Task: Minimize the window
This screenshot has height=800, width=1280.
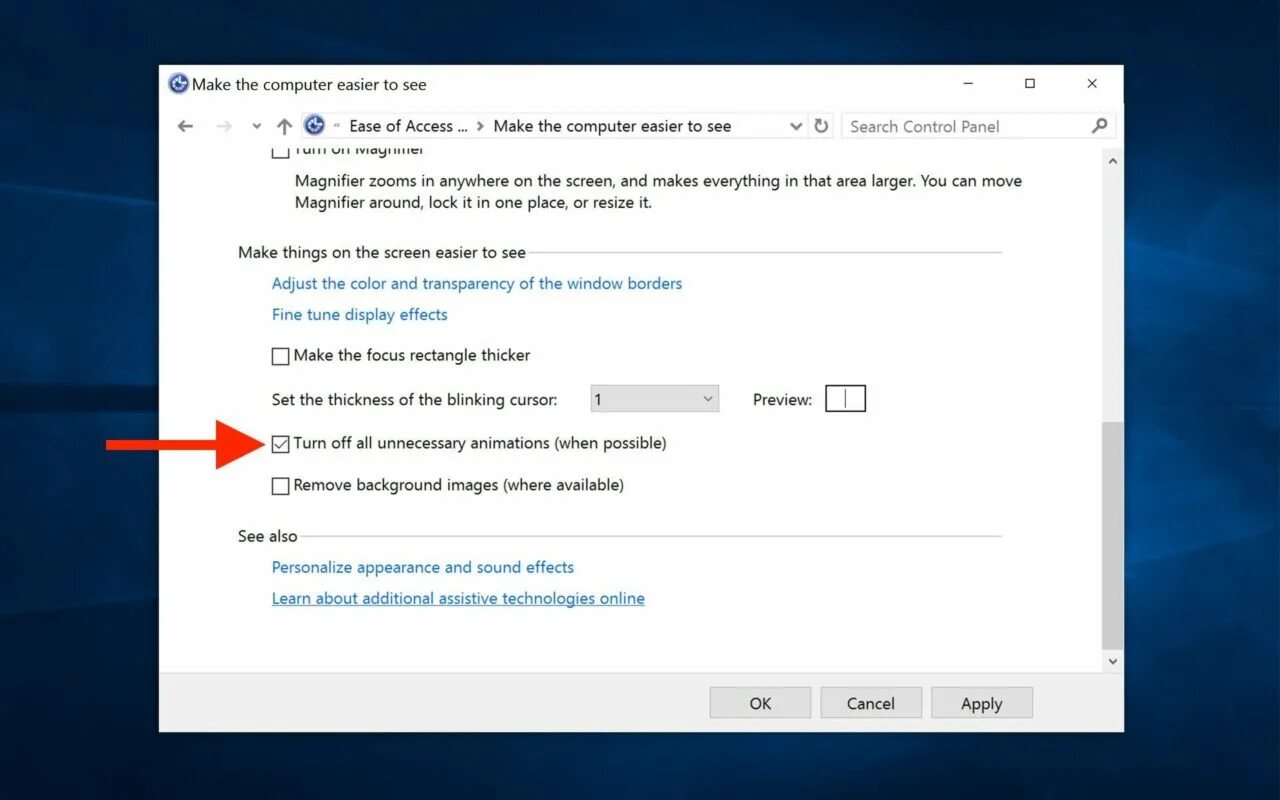Action: [x=968, y=84]
